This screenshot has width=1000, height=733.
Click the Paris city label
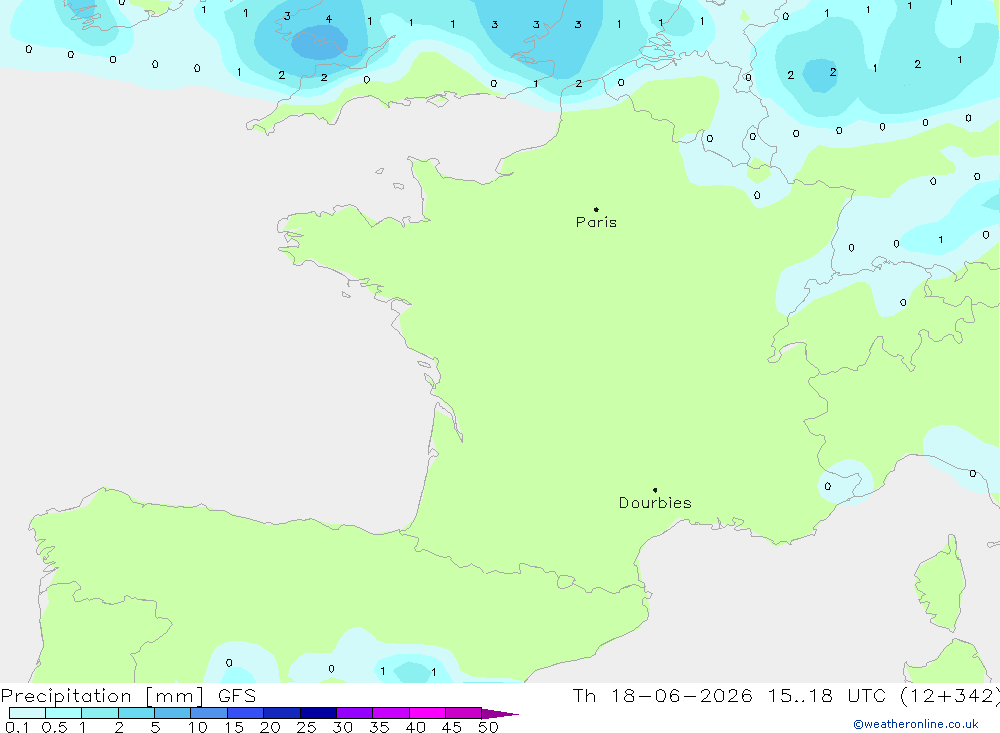(596, 222)
